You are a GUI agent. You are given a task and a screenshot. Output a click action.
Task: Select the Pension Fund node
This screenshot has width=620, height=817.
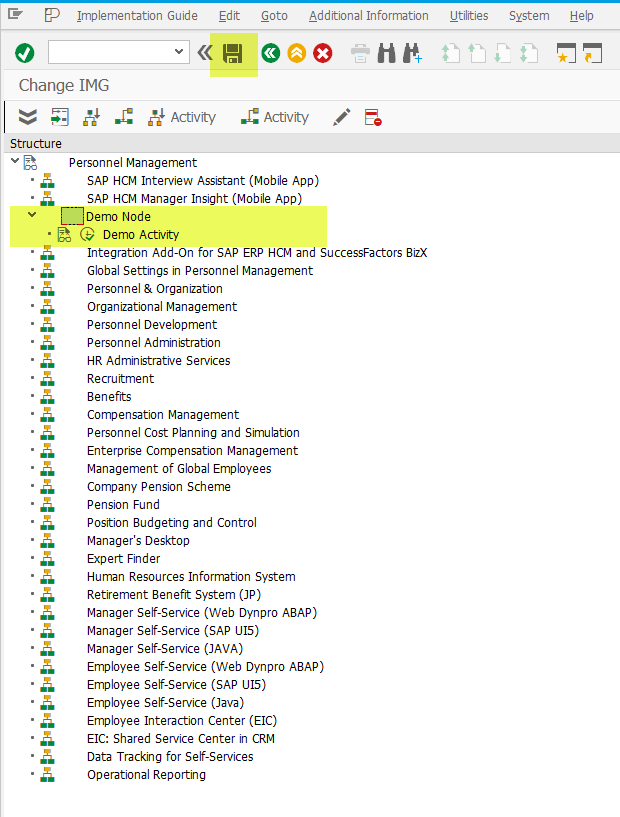123,504
